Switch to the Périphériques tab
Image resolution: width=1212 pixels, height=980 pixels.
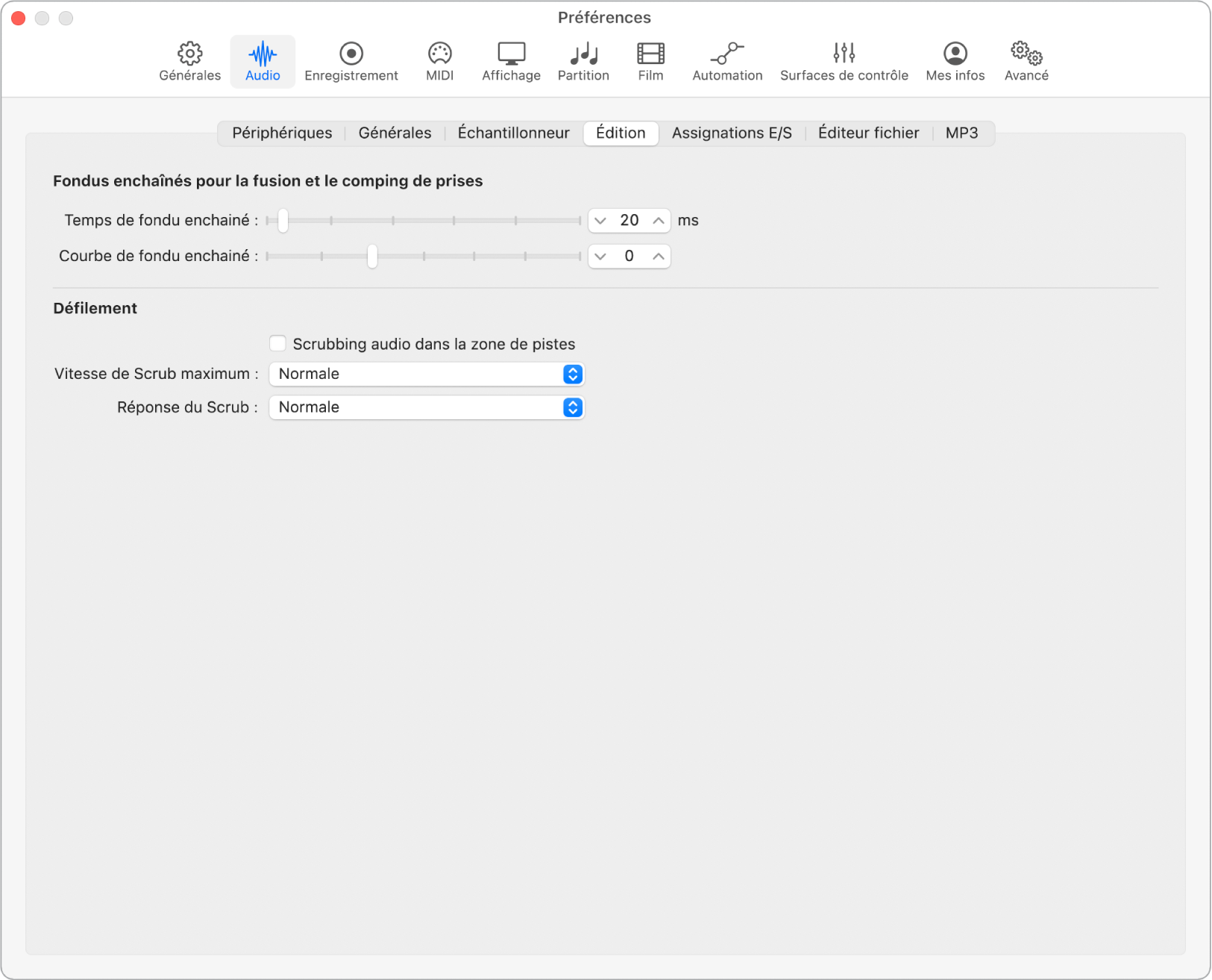tap(282, 133)
